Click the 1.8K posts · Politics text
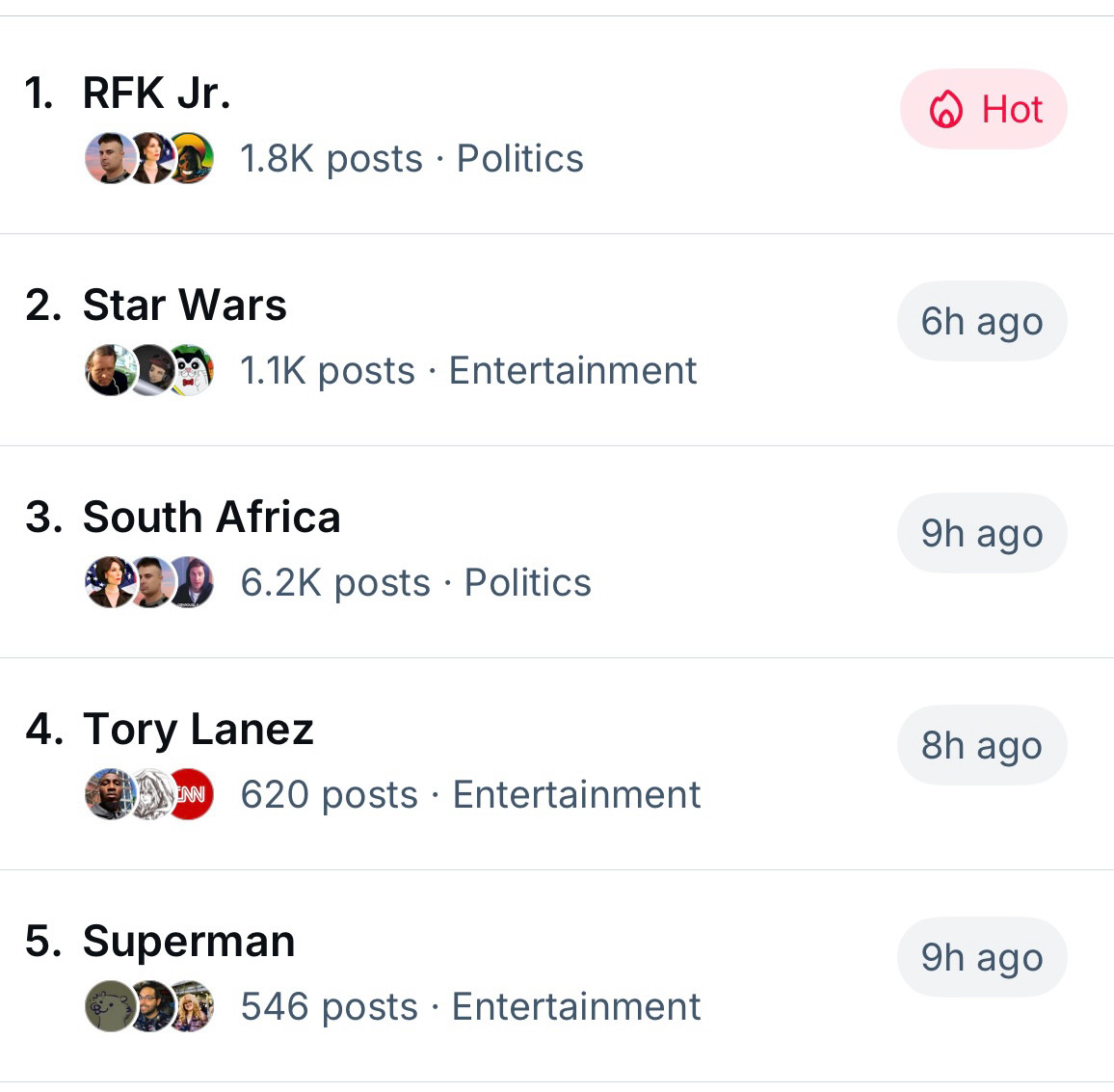Screen dimensions: 1114x1092 pyautogui.click(x=412, y=158)
